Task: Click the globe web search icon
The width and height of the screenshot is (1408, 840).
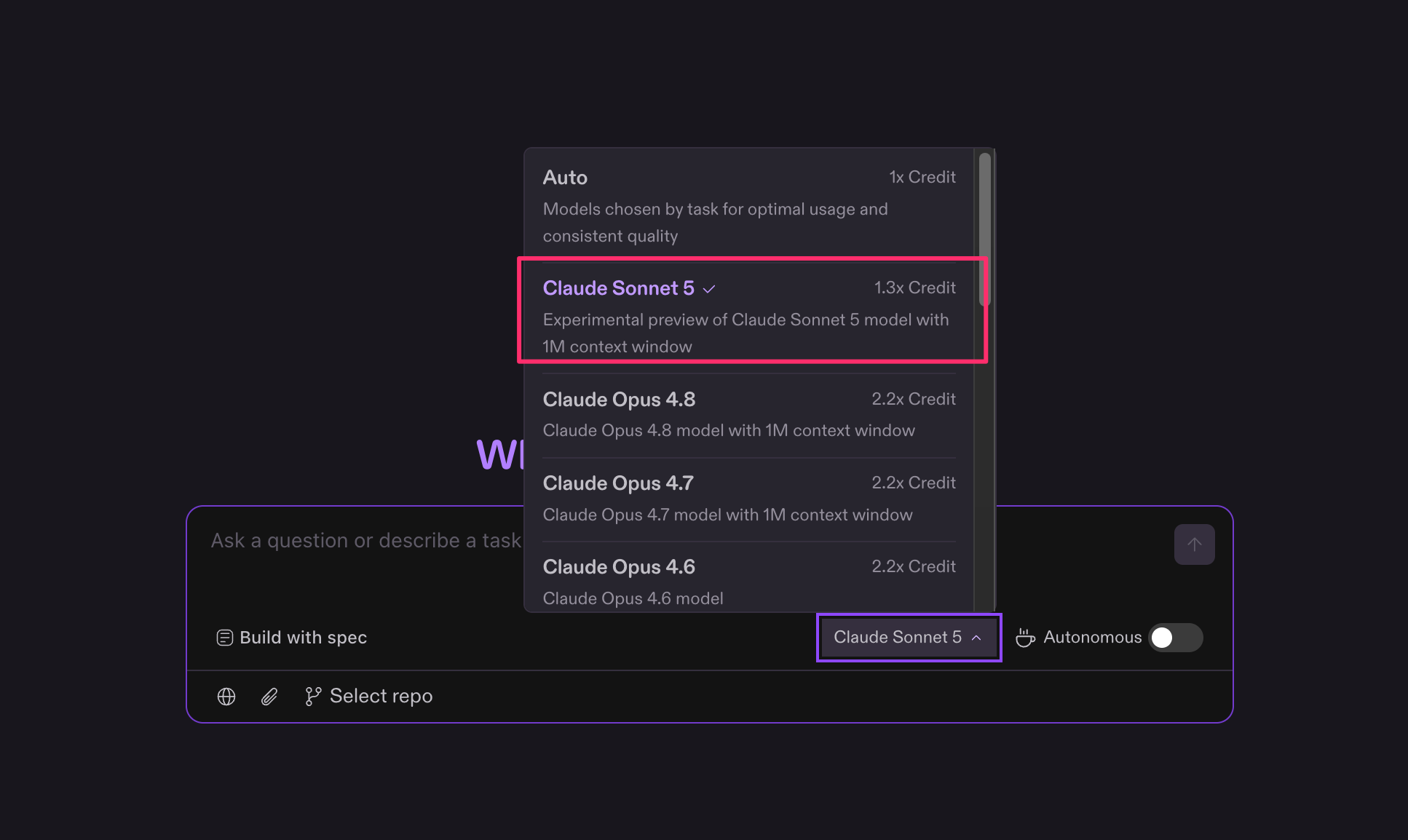Action: (x=226, y=697)
